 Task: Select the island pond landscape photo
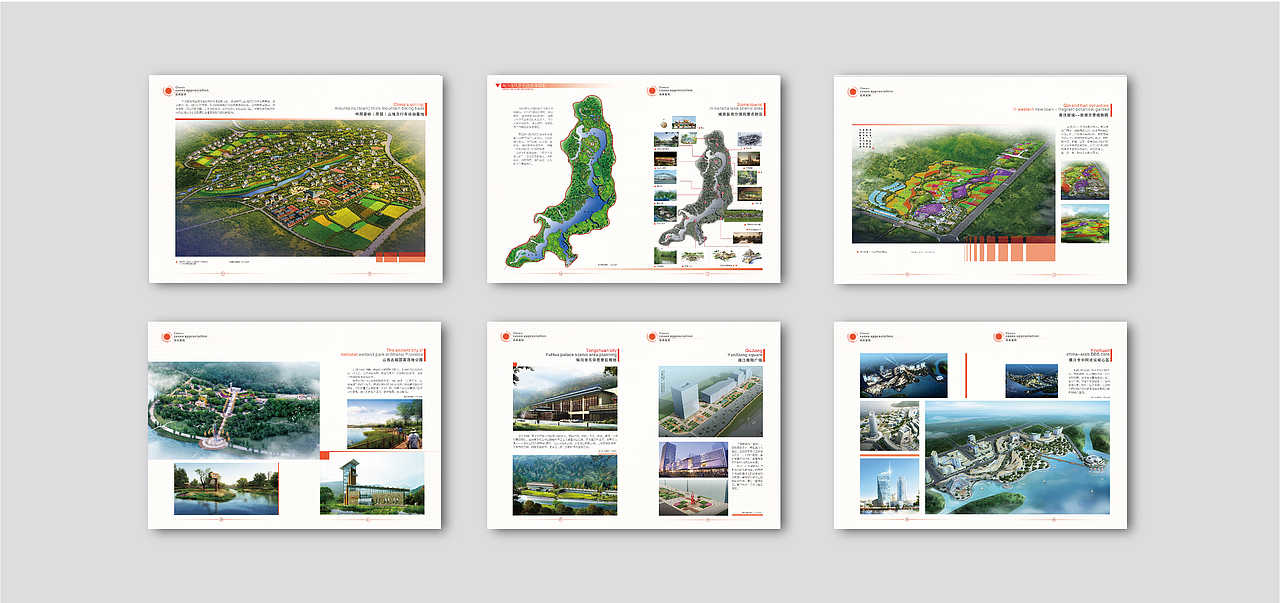click(x=226, y=489)
